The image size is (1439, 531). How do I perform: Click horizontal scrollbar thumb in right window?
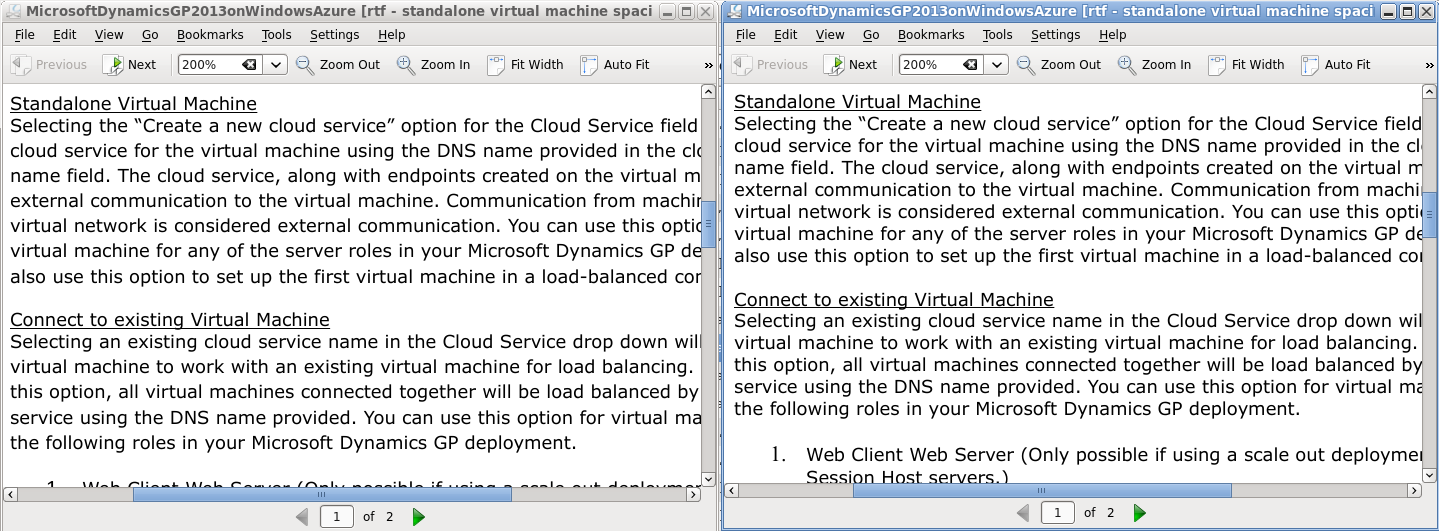(1042, 491)
